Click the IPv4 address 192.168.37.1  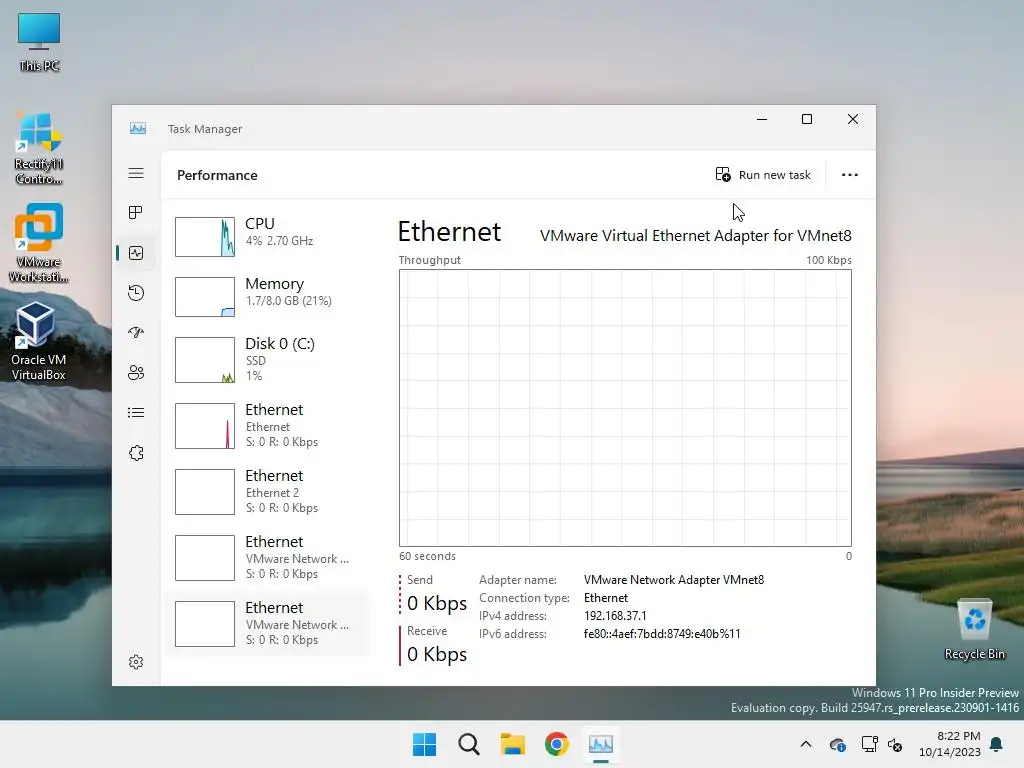click(615, 616)
